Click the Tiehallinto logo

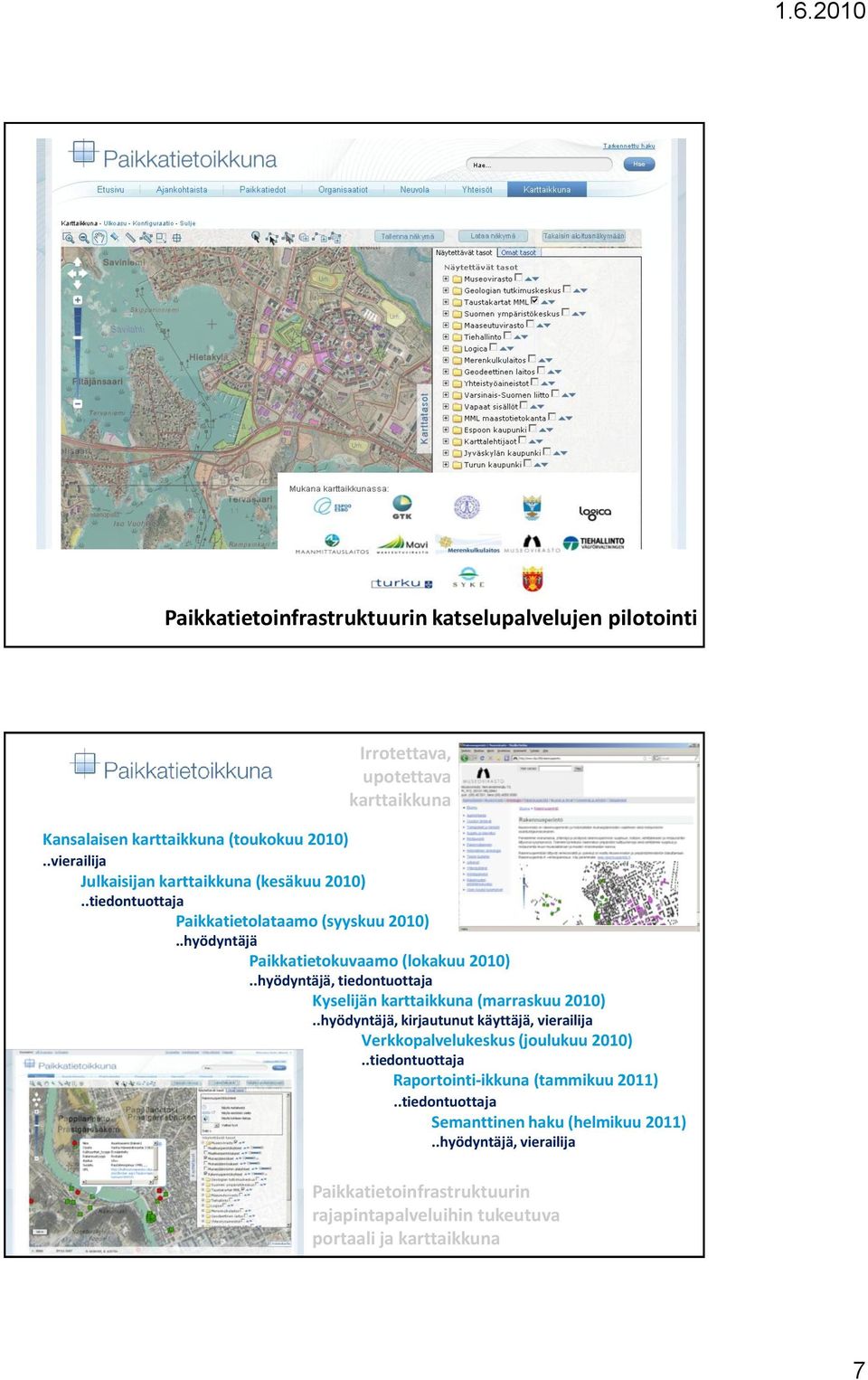[594, 543]
